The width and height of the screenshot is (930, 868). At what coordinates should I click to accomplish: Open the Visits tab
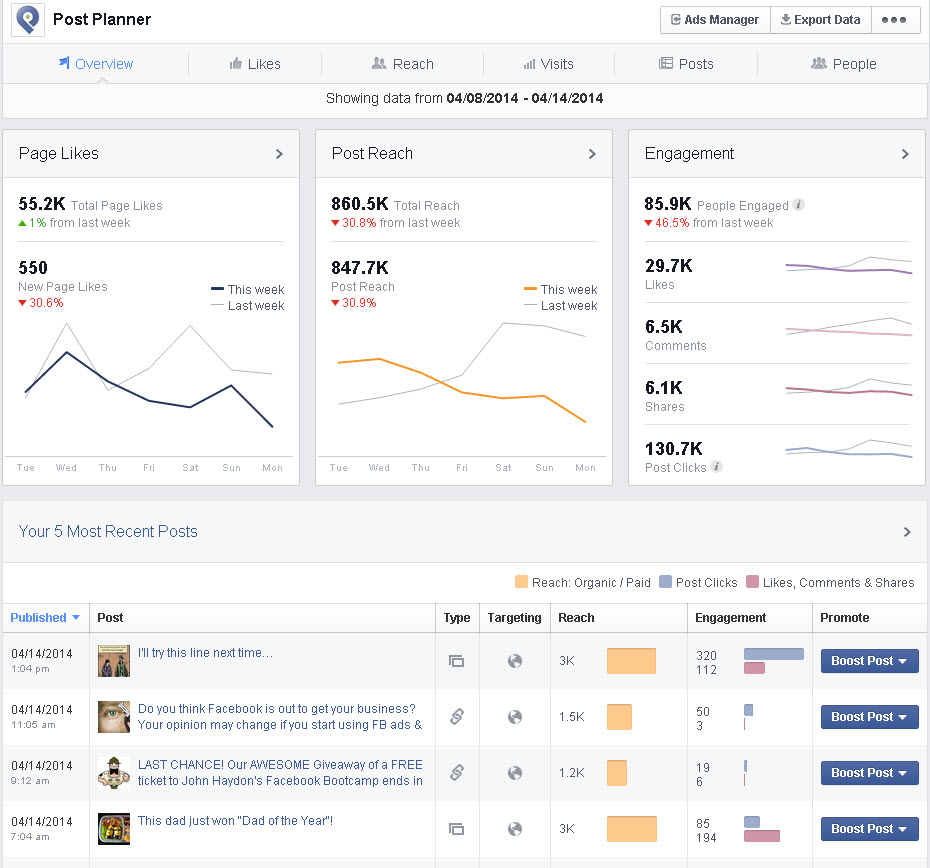click(549, 63)
